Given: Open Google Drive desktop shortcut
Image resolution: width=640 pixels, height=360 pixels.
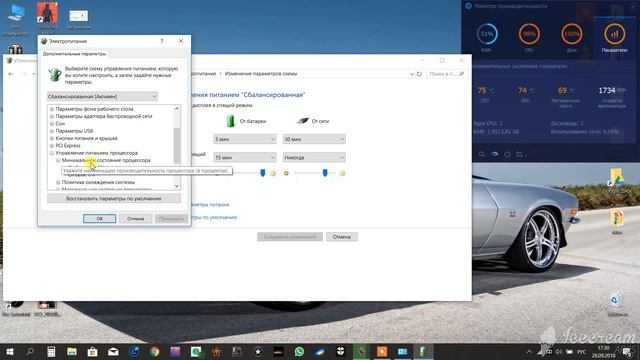Looking at the screenshot, I should tap(617, 181).
